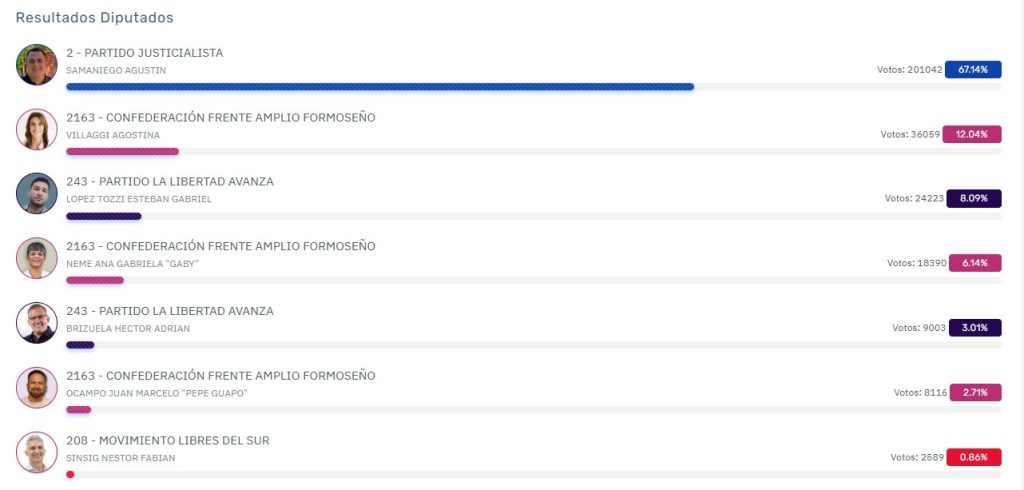Click Villaggi Agostina's pink progress bar
The height and width of the screenshot is (490, 1024).
(x=122, y=152)
